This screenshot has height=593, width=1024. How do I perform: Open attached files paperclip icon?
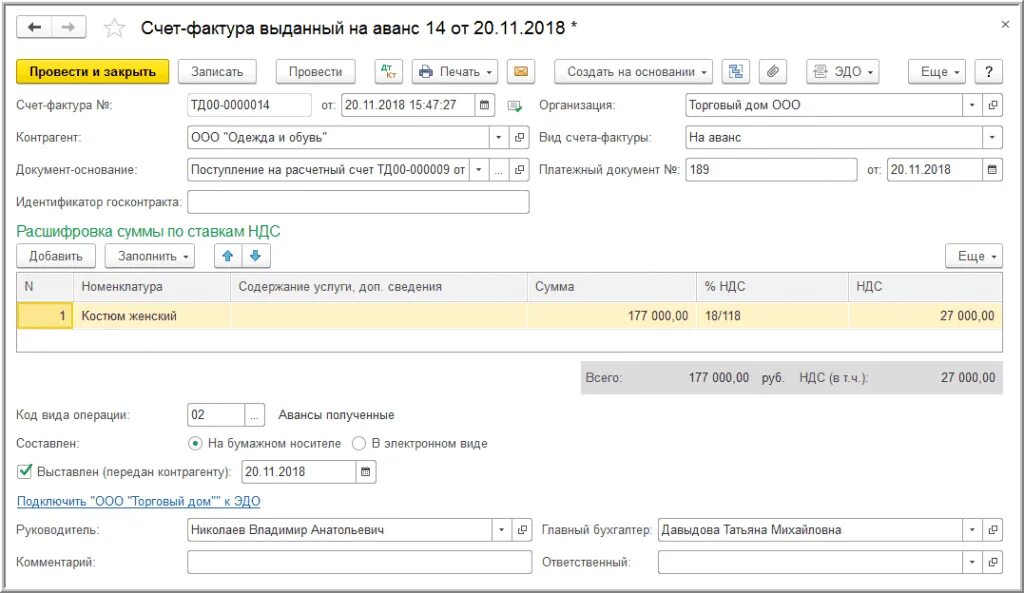pyautogui.click(x=773, y=72)
